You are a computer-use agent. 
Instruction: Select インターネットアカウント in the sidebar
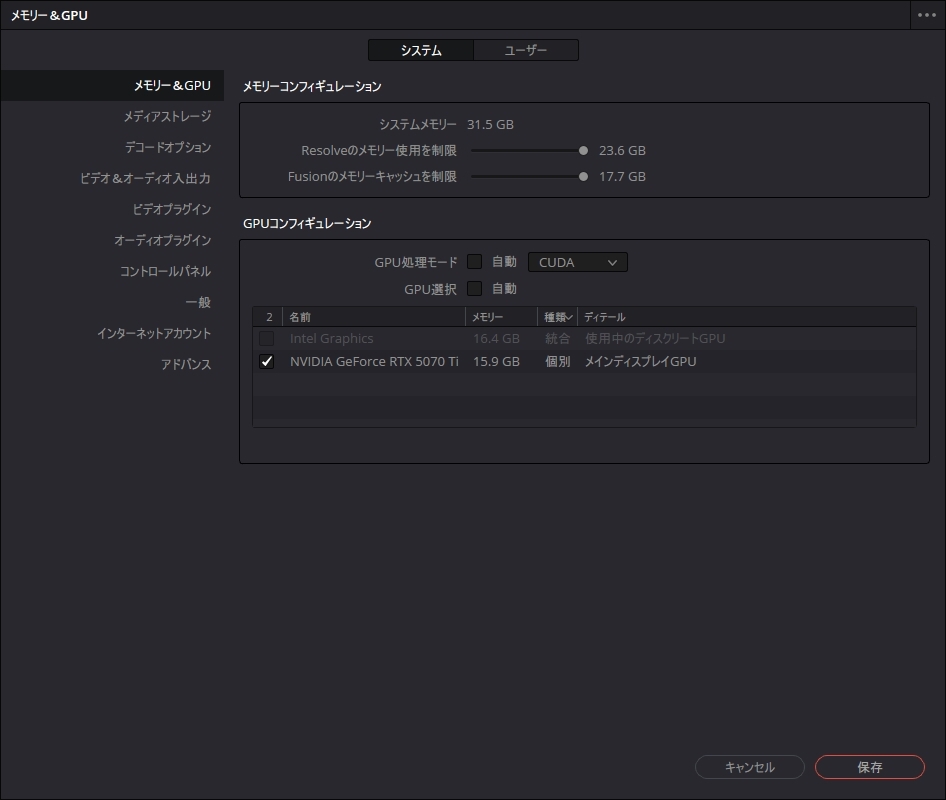[150, 333]
